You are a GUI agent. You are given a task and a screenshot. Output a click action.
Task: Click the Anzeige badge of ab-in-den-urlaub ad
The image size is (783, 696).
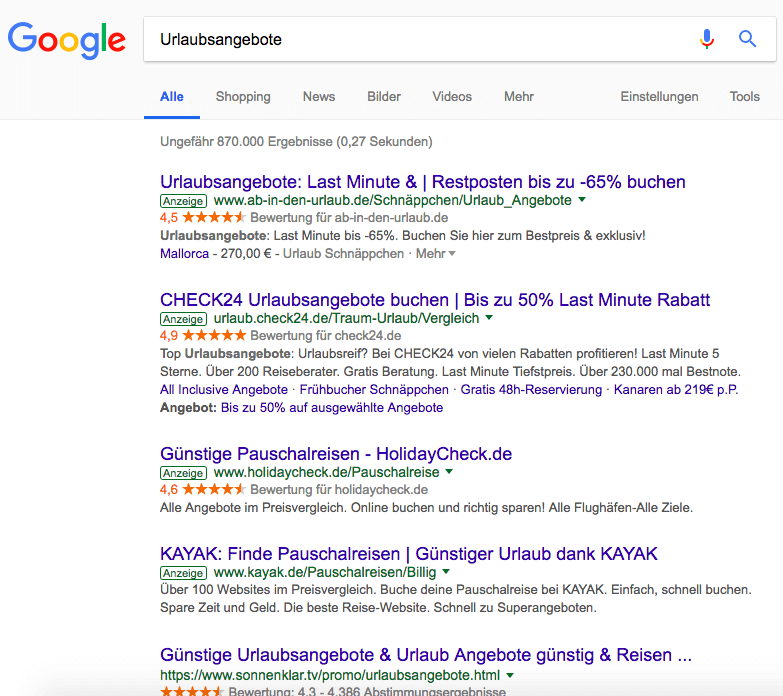(x=183, y=201)
